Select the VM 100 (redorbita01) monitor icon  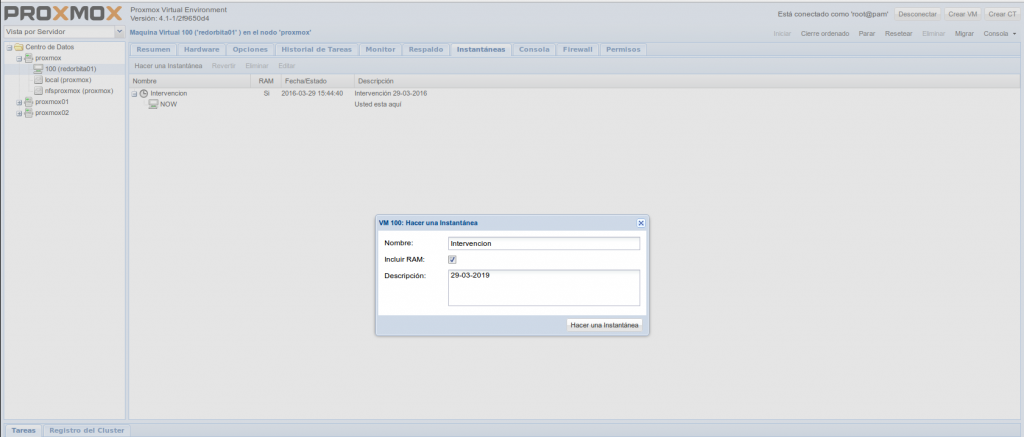pos(38,69)
